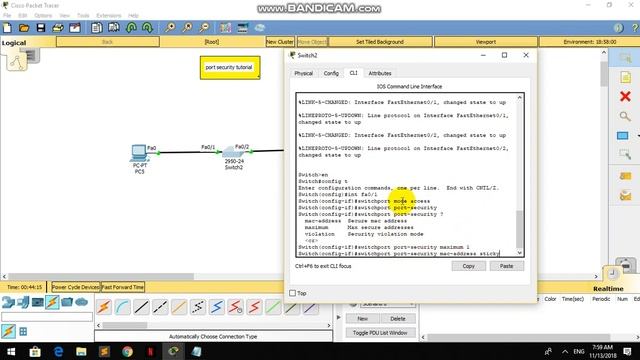
Task: Select the Add Simple PDU envelope tool
Action: [625, 176]
